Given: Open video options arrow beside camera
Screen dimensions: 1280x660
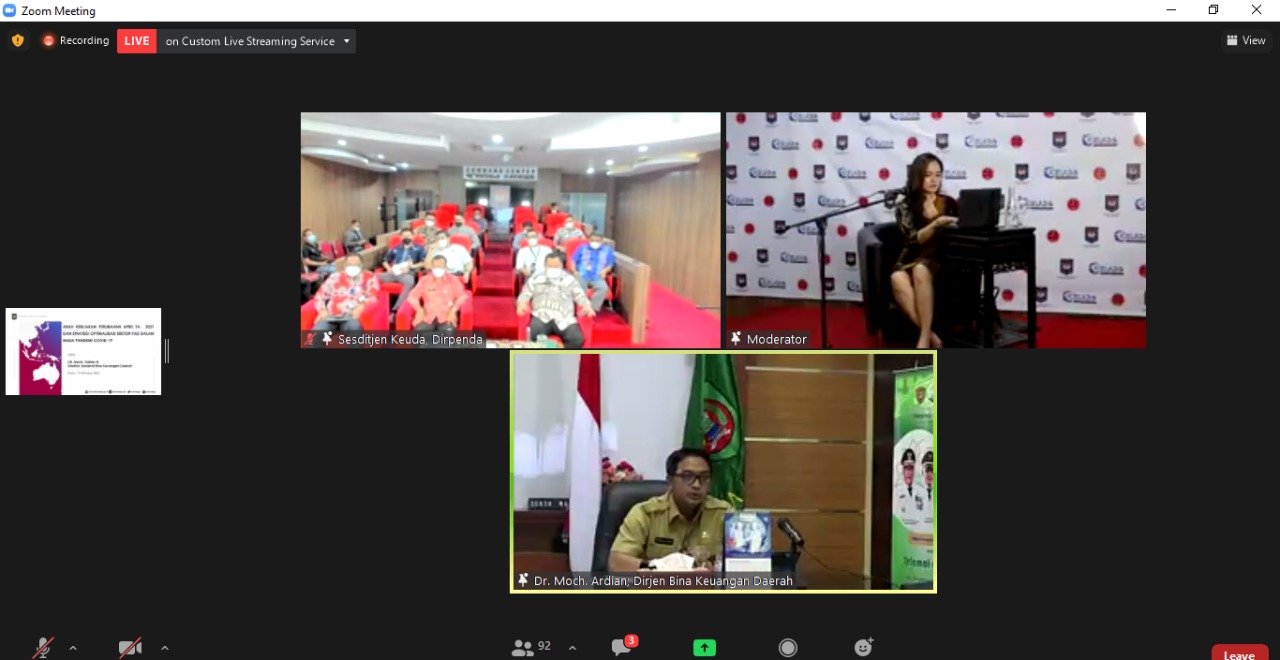Looking at the screenshot, I should click(x=164, y=648).
